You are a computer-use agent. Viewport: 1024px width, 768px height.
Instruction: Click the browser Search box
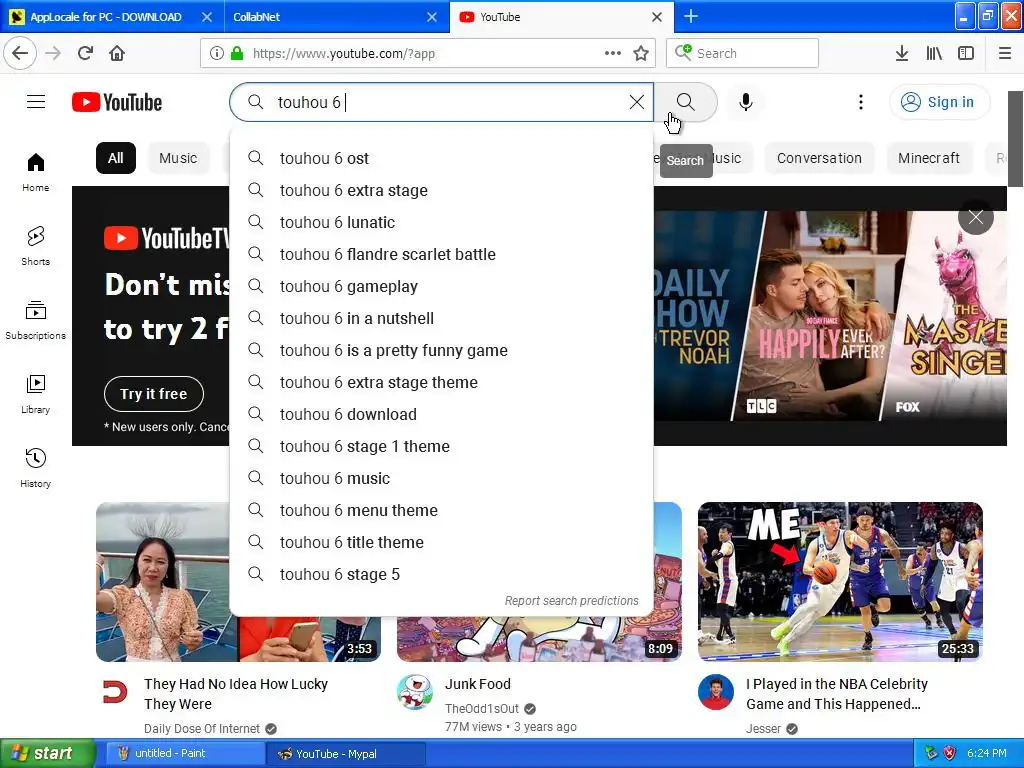tap(743, 53)
